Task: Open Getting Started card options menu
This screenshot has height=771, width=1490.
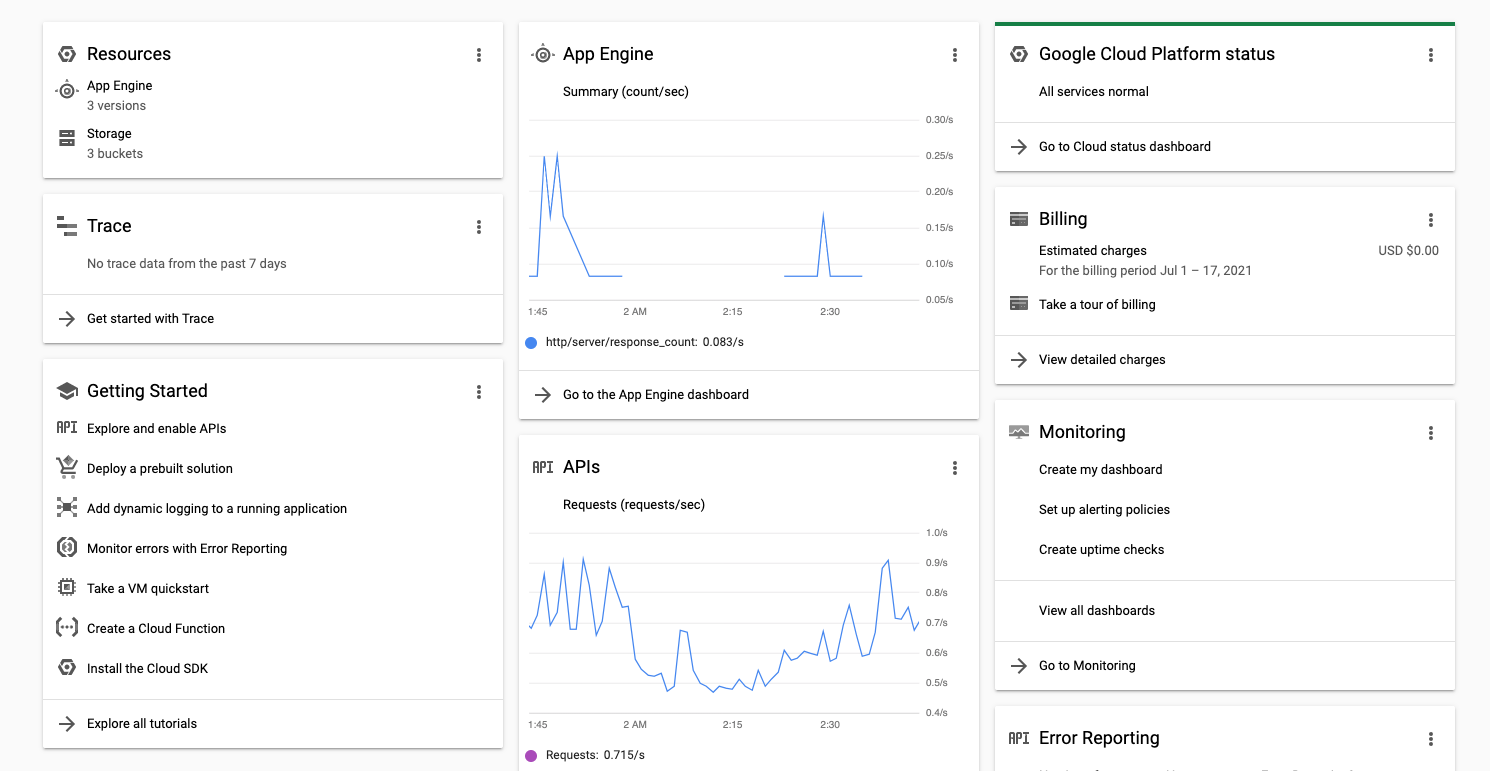Action: click(x=479, y=392)
